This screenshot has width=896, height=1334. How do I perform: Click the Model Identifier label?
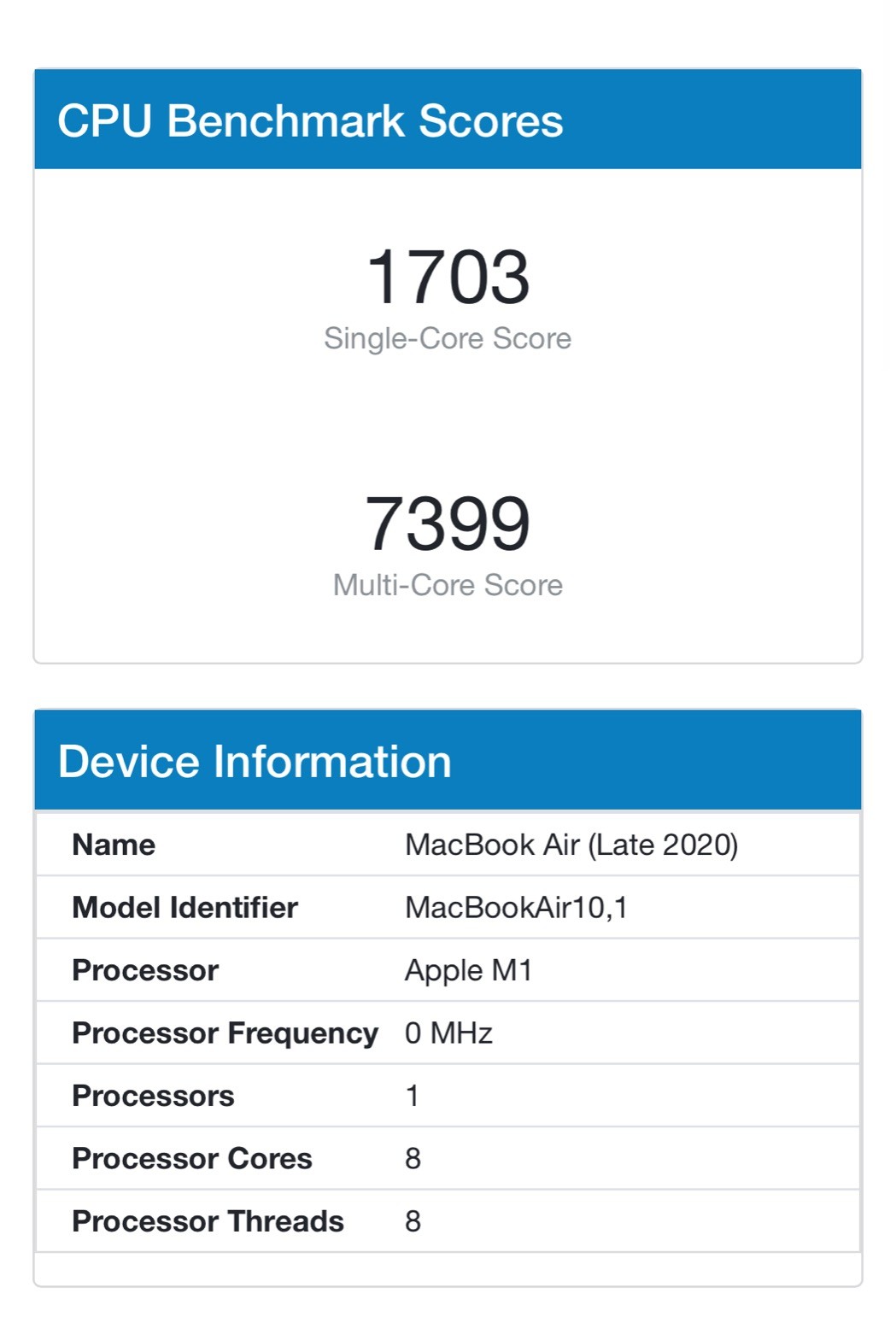coord(185,907)
